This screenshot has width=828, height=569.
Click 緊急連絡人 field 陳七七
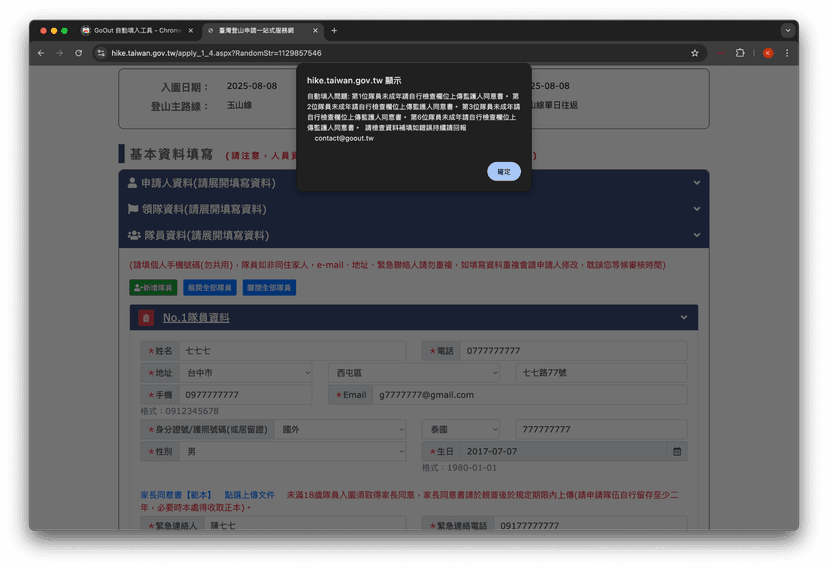click(x=305, y=525)
